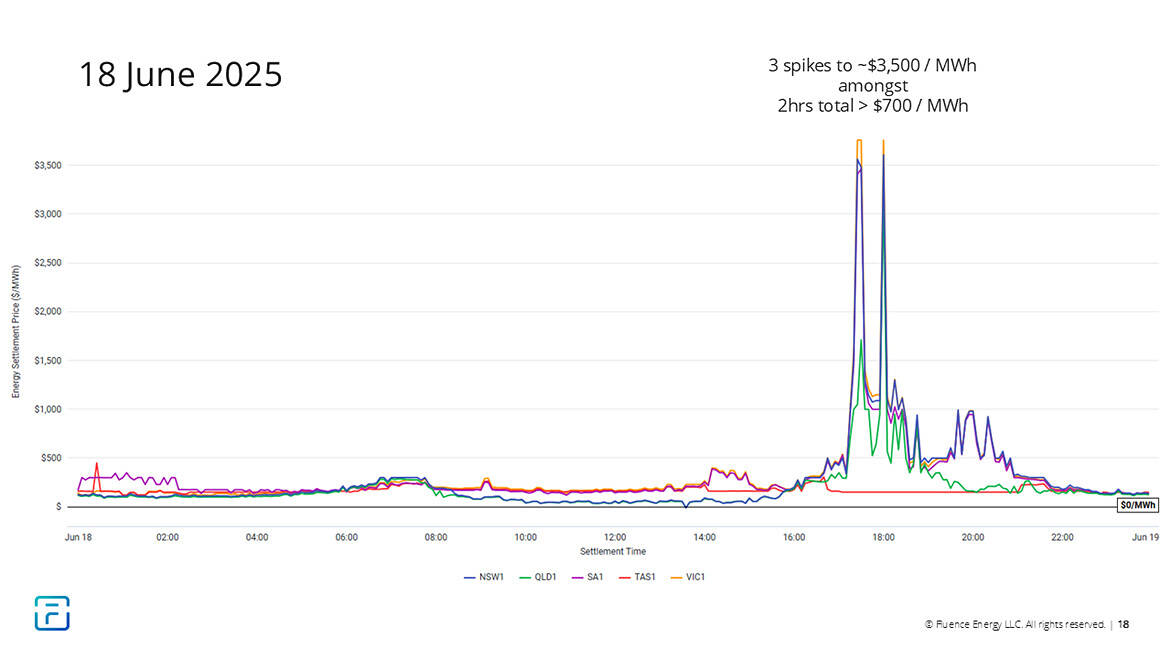The image size is (1171, 659).
Task: Select the "Settlement Time" axis title
Action: 613,551
